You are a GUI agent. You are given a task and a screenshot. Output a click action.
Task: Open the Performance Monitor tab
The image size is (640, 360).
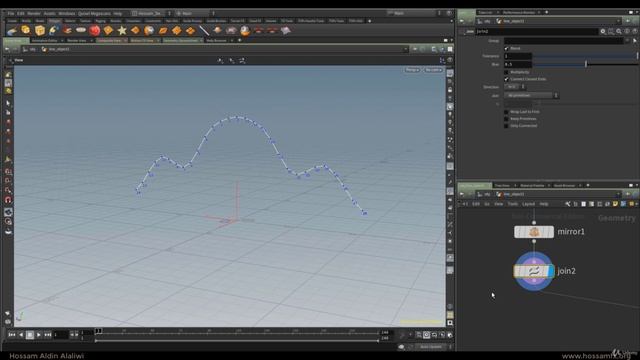[518, 12]
